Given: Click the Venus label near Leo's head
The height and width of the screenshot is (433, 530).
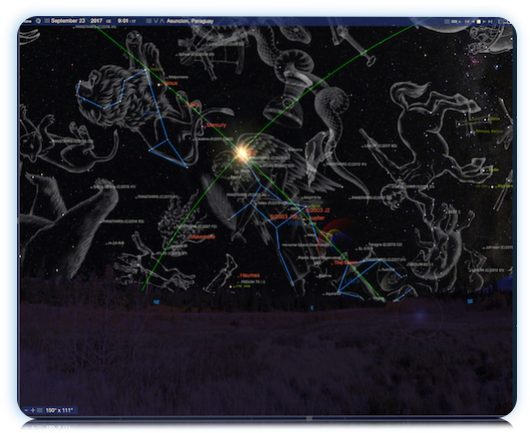Looking at the screenshot, I should click(x=171, y=83).
